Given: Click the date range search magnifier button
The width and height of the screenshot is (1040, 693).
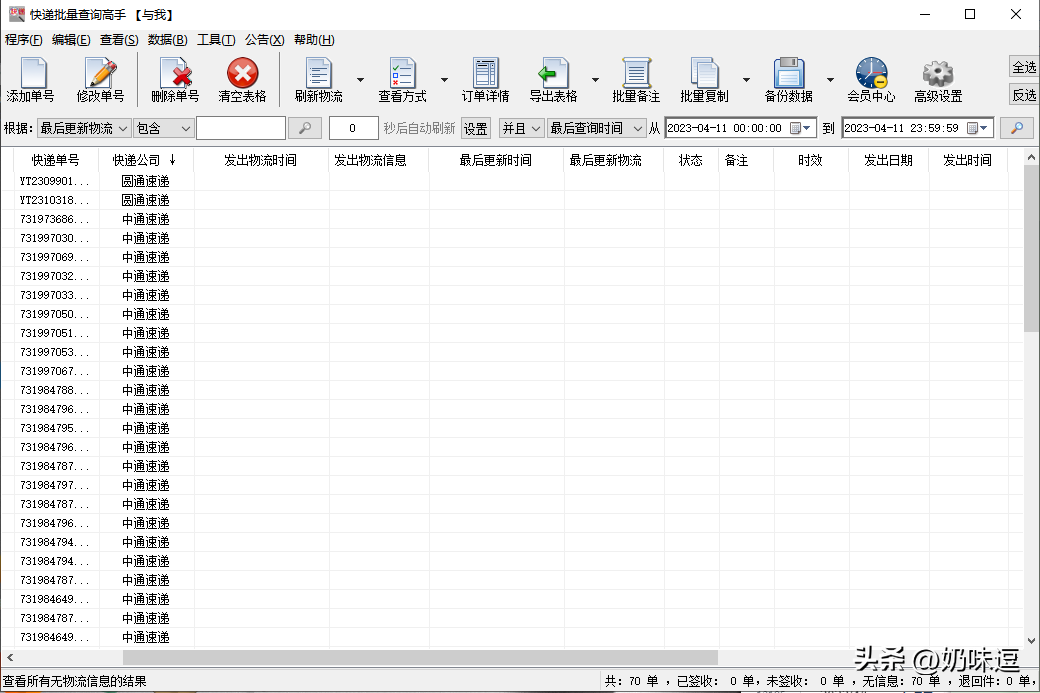Looking at the screenshot, I should pyautogui.click(x=1017, y=128).
